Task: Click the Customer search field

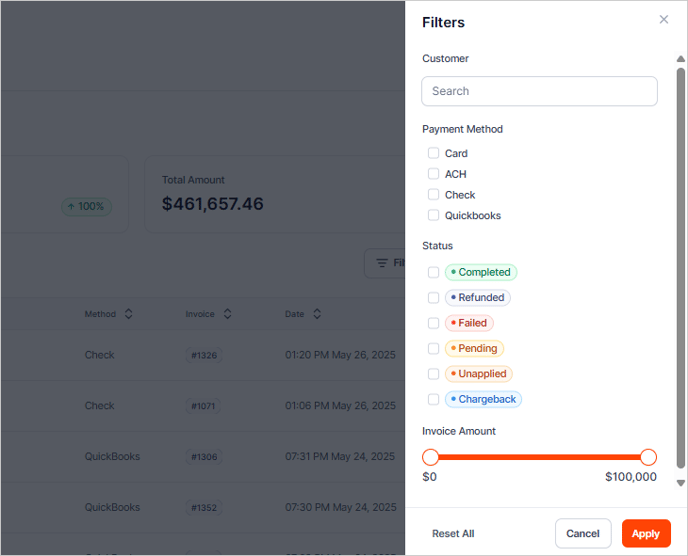Action: click(x=540, y=91)
